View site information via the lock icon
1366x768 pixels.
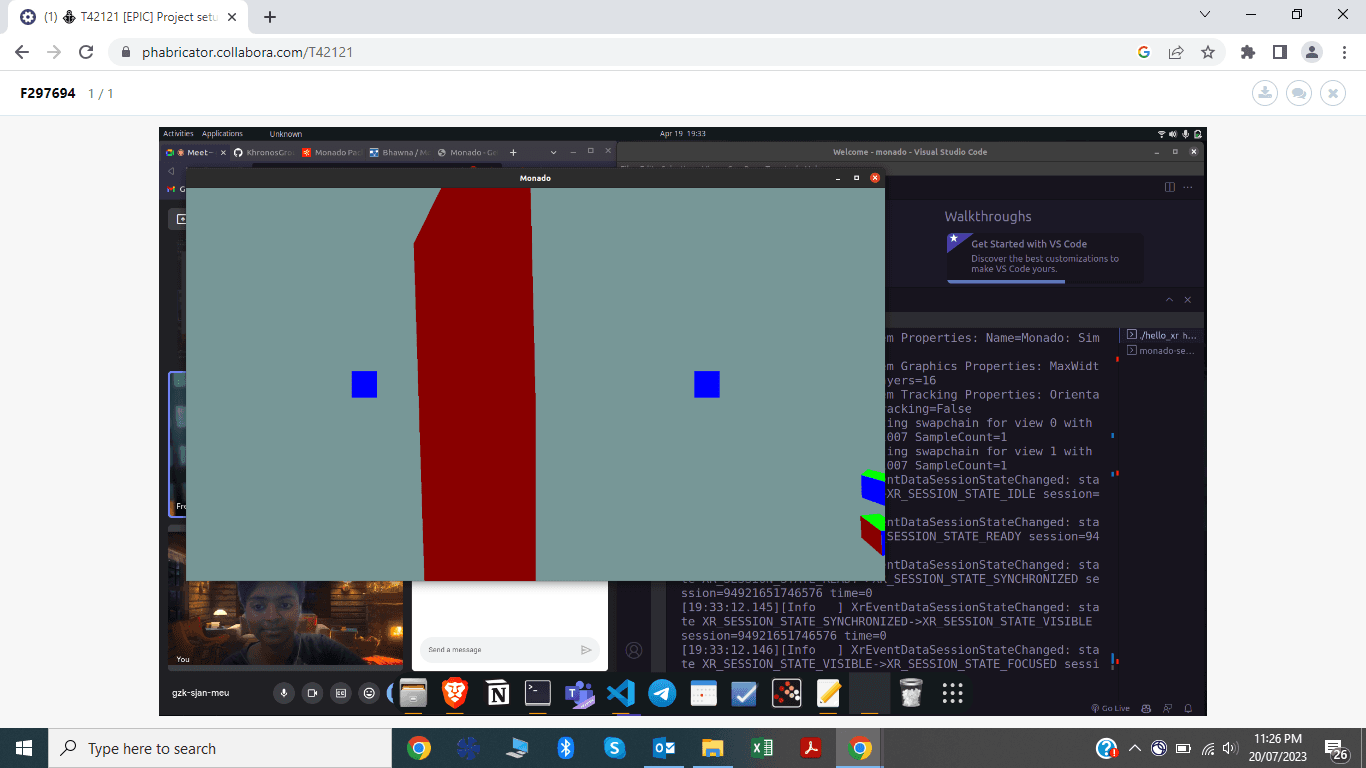[x=126, y=52]
